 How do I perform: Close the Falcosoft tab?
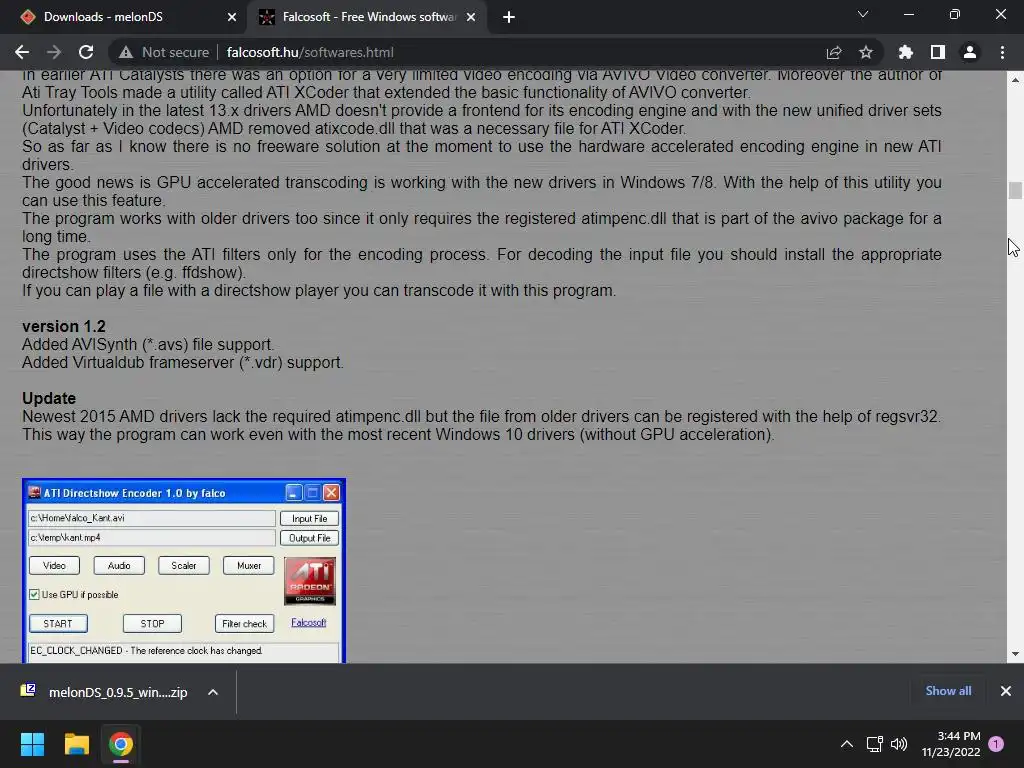[x=471, y=17]
